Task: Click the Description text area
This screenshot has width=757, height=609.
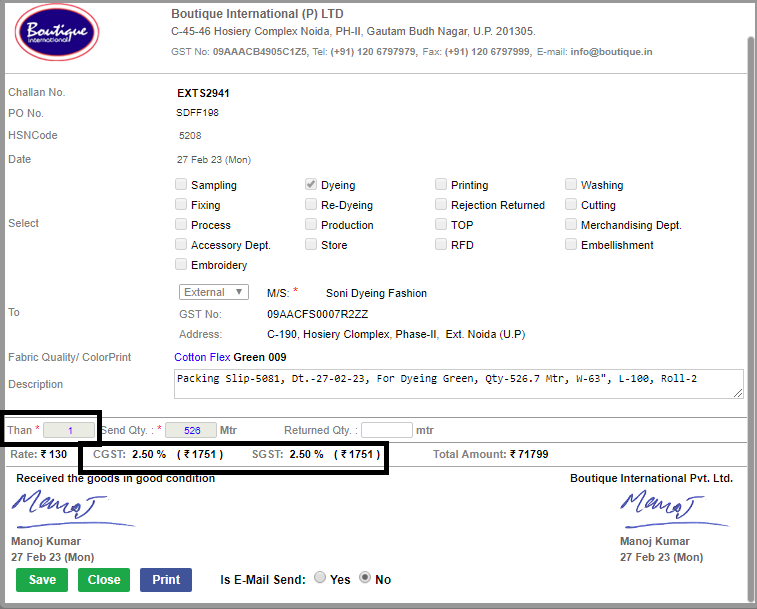Action: (459, 384)
